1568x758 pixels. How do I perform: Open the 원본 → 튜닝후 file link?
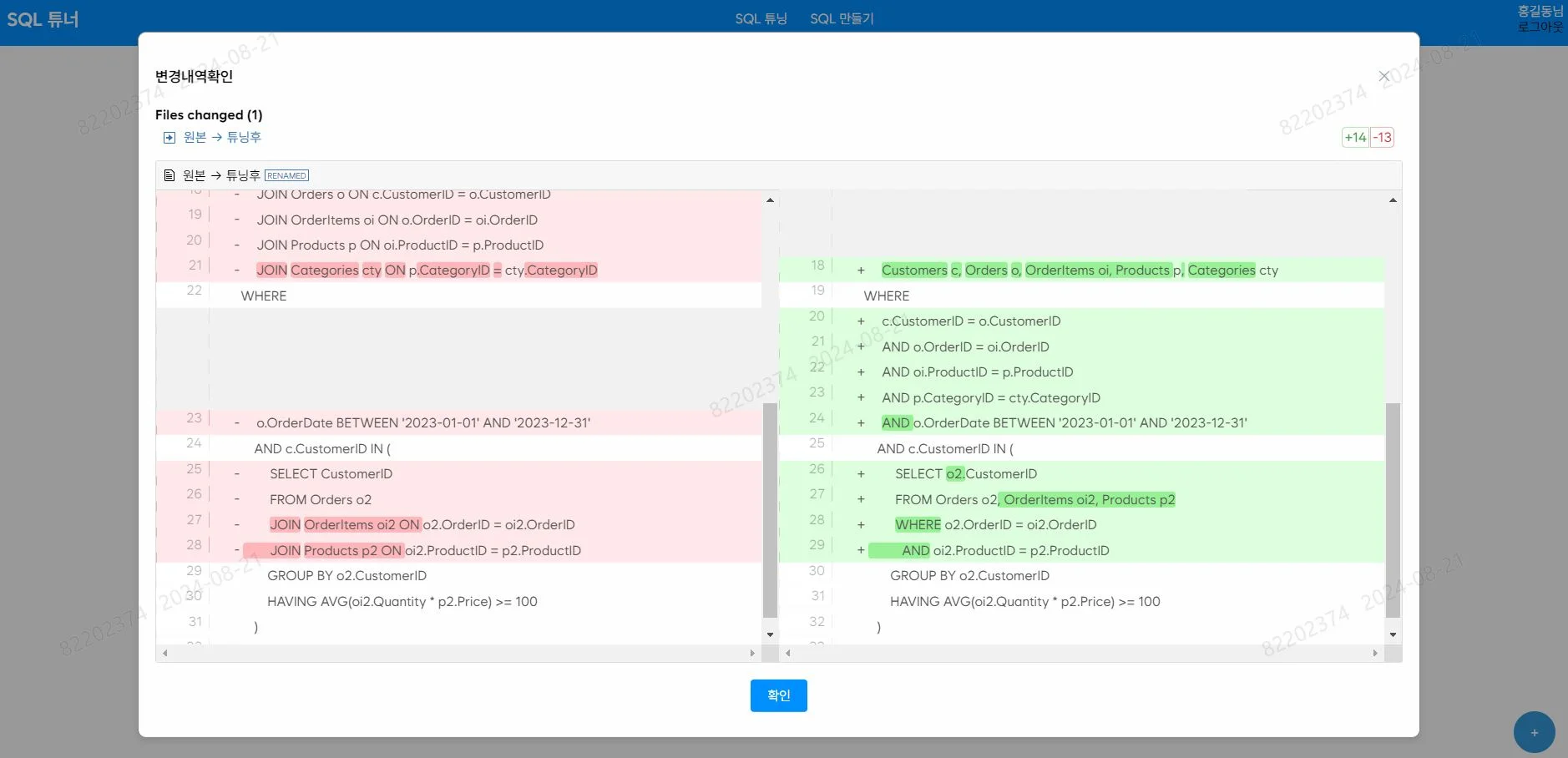(x=222, y=137)
